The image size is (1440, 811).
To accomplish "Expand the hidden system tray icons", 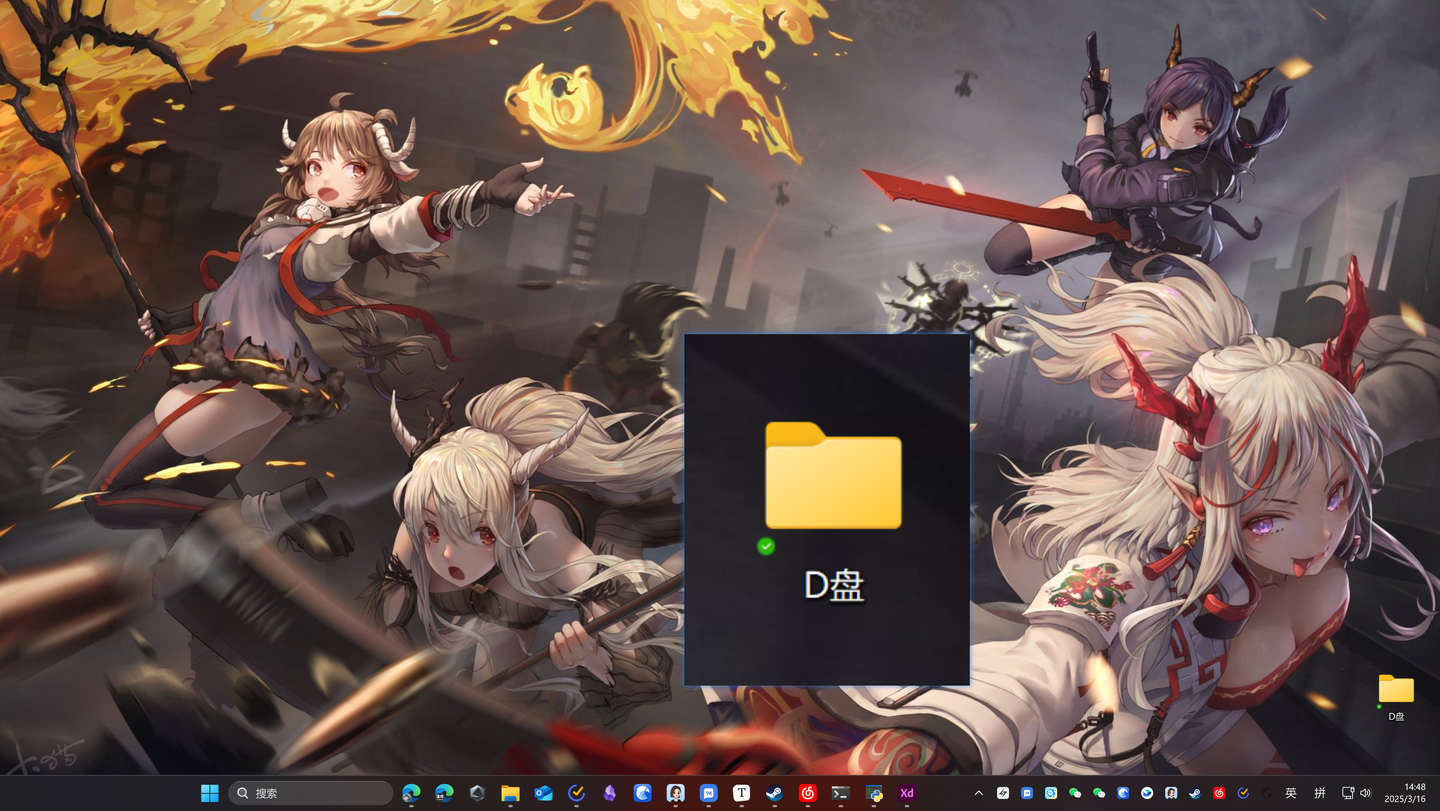I will click(x=978, y=793).
